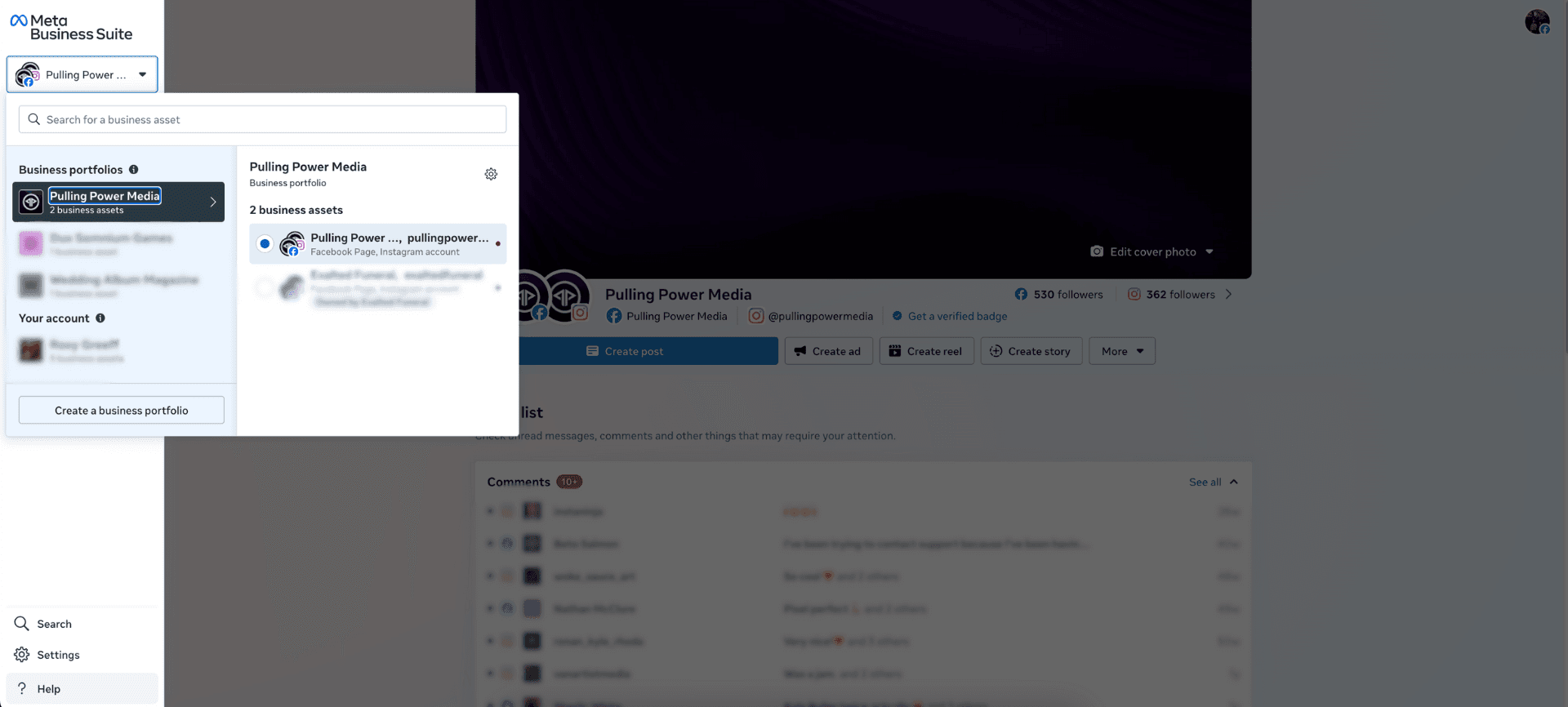Click the 362 followers Instagram count
1568x707 pixels.
click(1171, 295)
